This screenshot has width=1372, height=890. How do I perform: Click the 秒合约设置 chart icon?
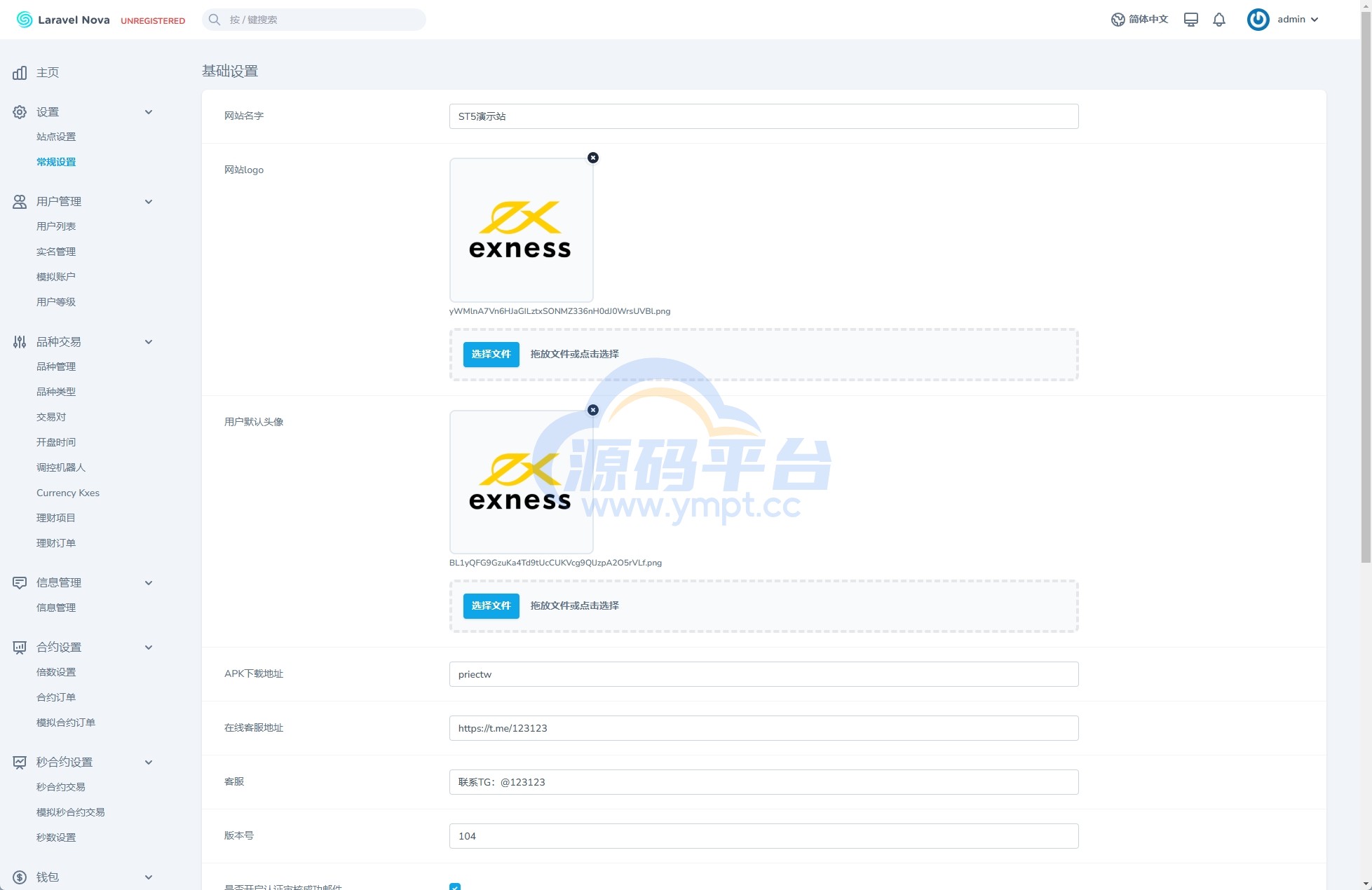click(20, 762)
